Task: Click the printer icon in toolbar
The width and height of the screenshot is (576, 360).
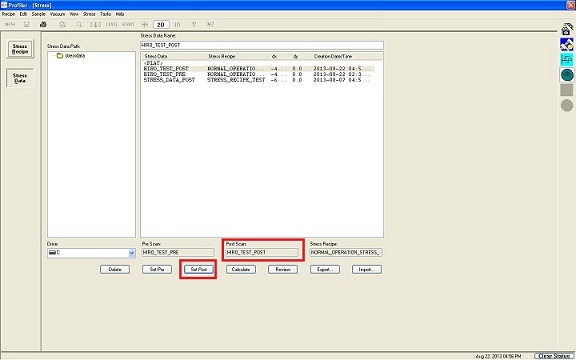Action: [43, 25]
